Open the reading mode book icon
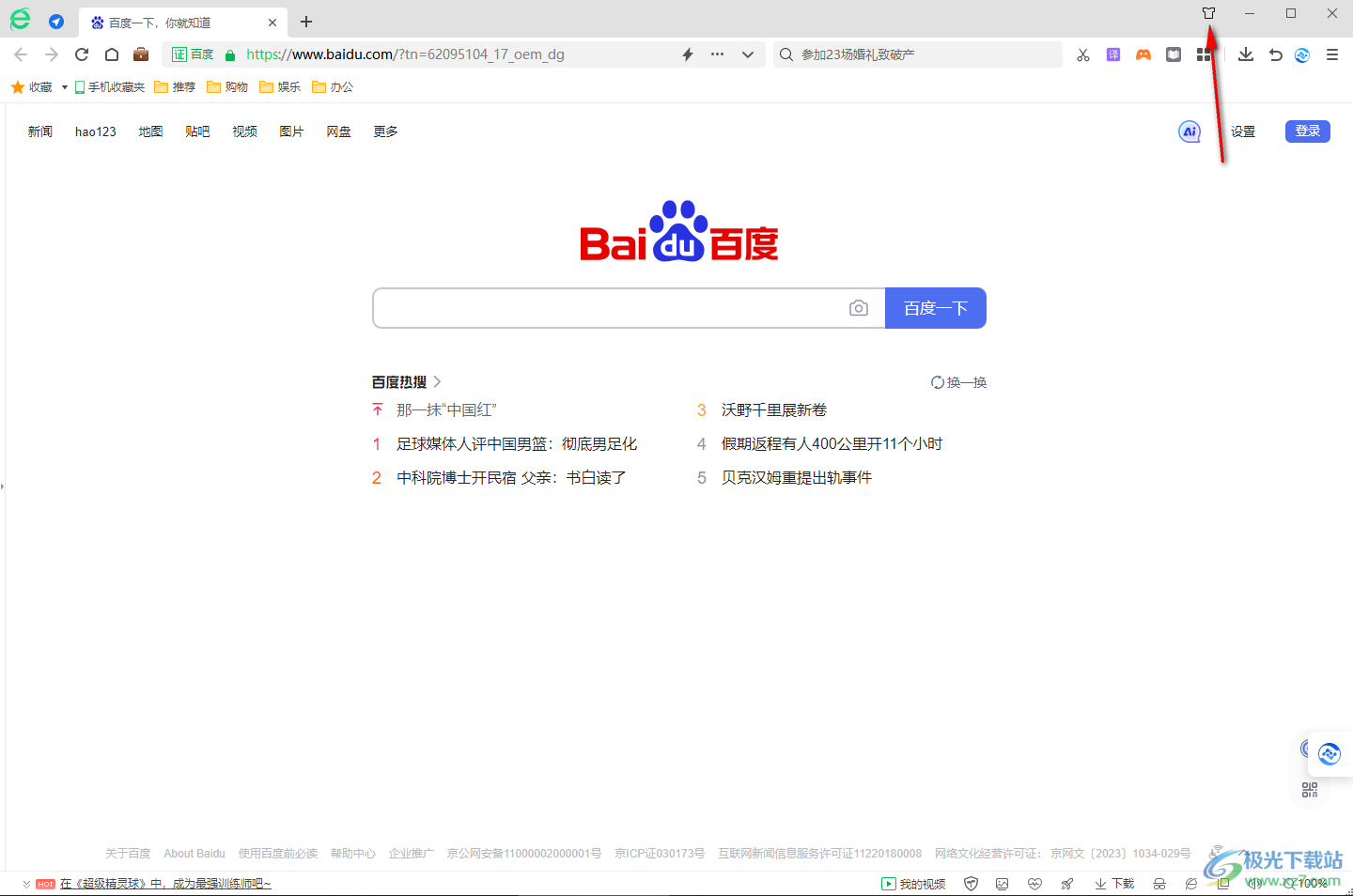 pos(1174,54)
